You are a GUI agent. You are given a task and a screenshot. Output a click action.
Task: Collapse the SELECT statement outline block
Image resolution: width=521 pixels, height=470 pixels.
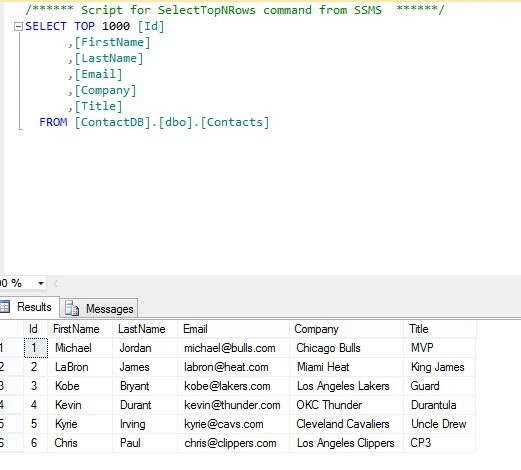[x=18, y=27]
